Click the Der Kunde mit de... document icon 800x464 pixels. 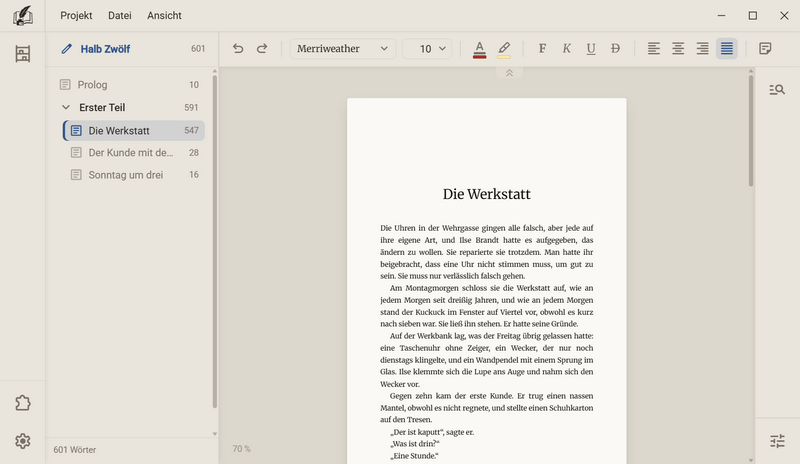76,153
